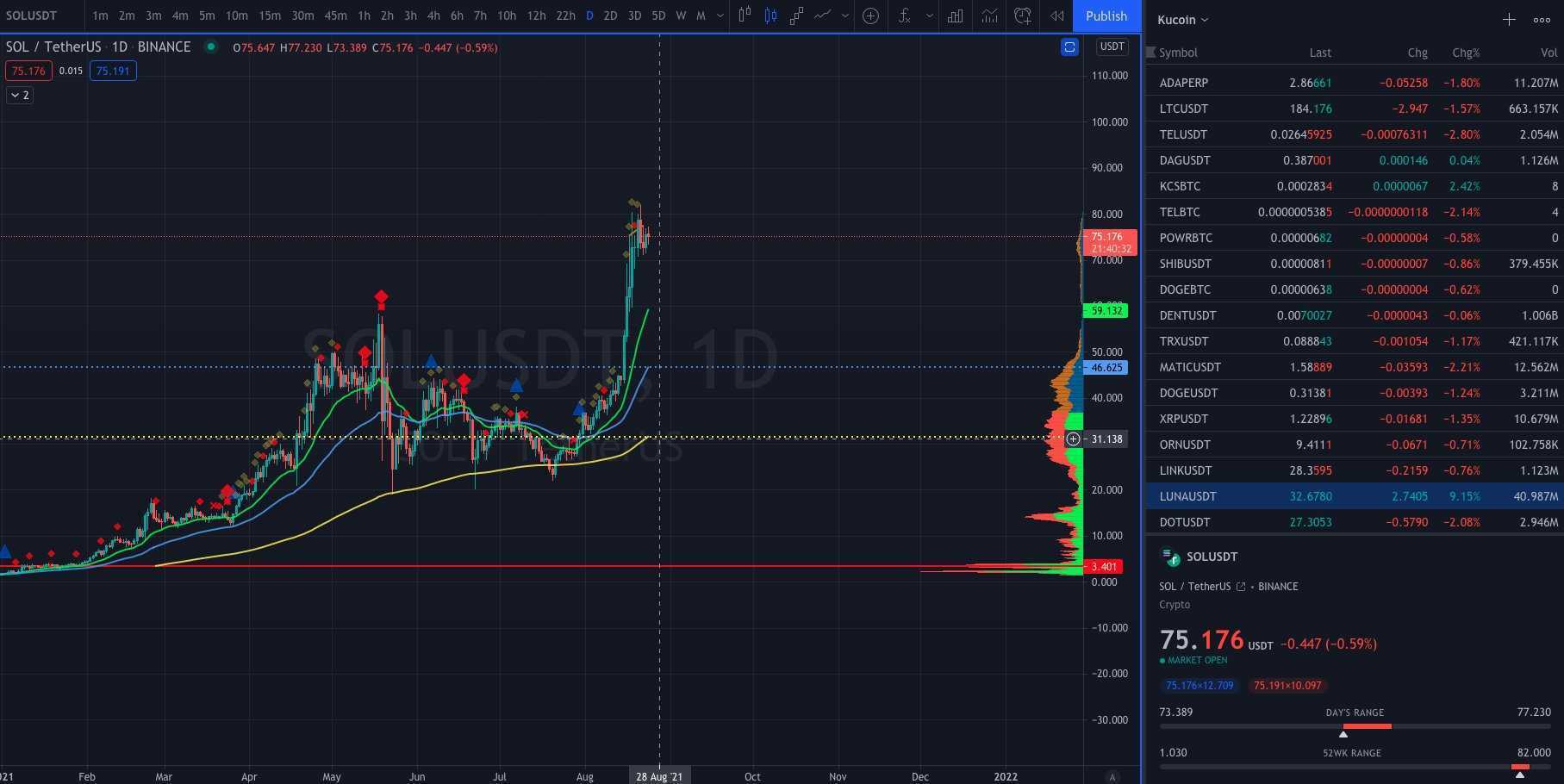Switch to the 4h timeframe
The image size is (1564, 784).
pyautogui.click(x=433, y=16)
